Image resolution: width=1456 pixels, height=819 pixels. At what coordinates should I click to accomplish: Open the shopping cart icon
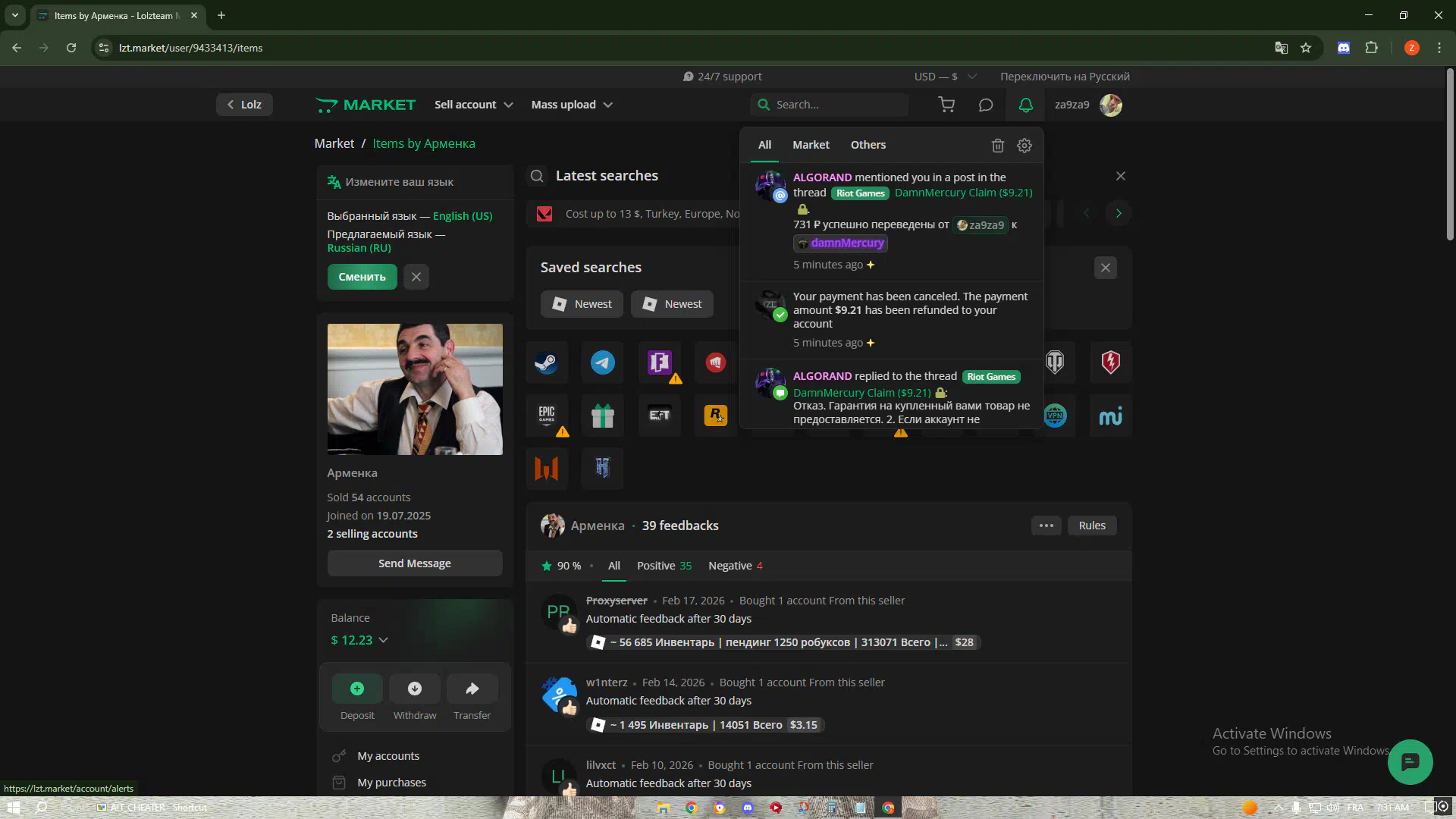pos(946,105)
